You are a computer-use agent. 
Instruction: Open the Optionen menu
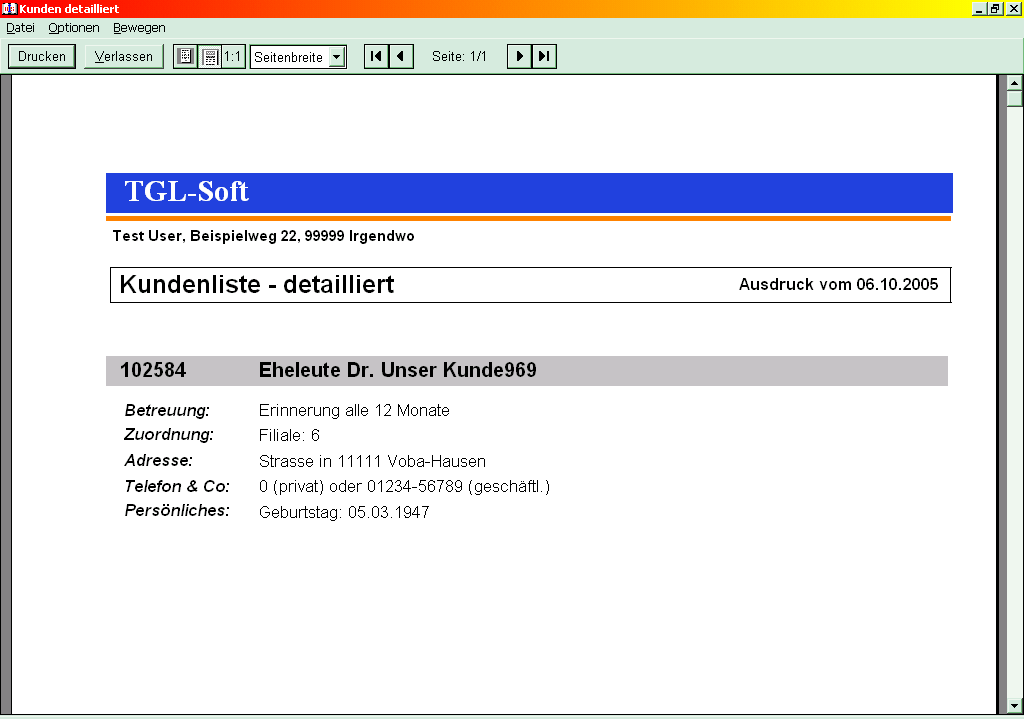coord(74,27)
